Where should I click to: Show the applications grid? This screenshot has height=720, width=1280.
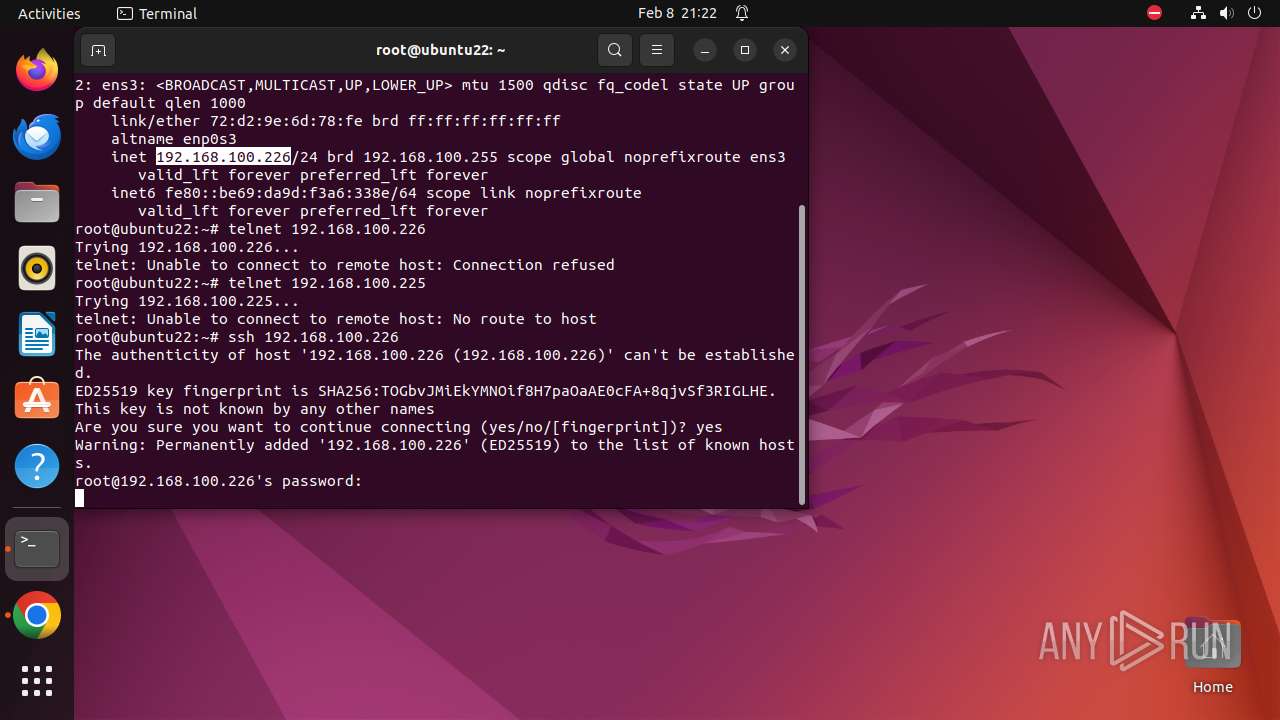tap(37, 681)
